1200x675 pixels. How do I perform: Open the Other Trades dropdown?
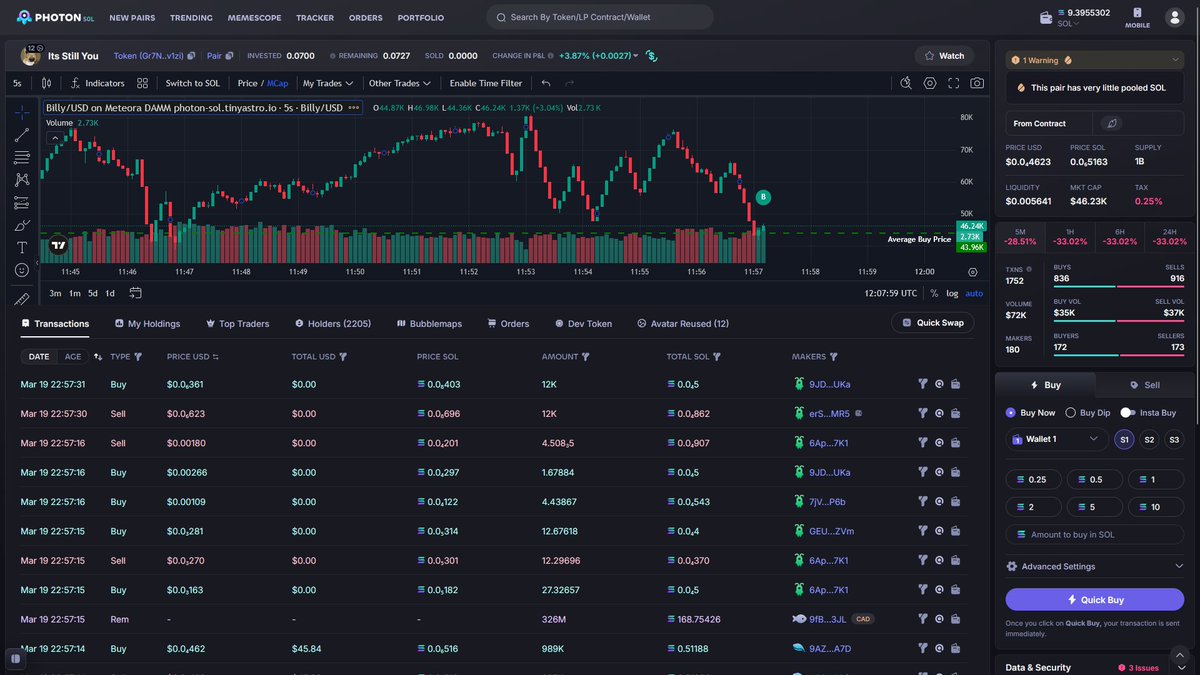[400, 83]
